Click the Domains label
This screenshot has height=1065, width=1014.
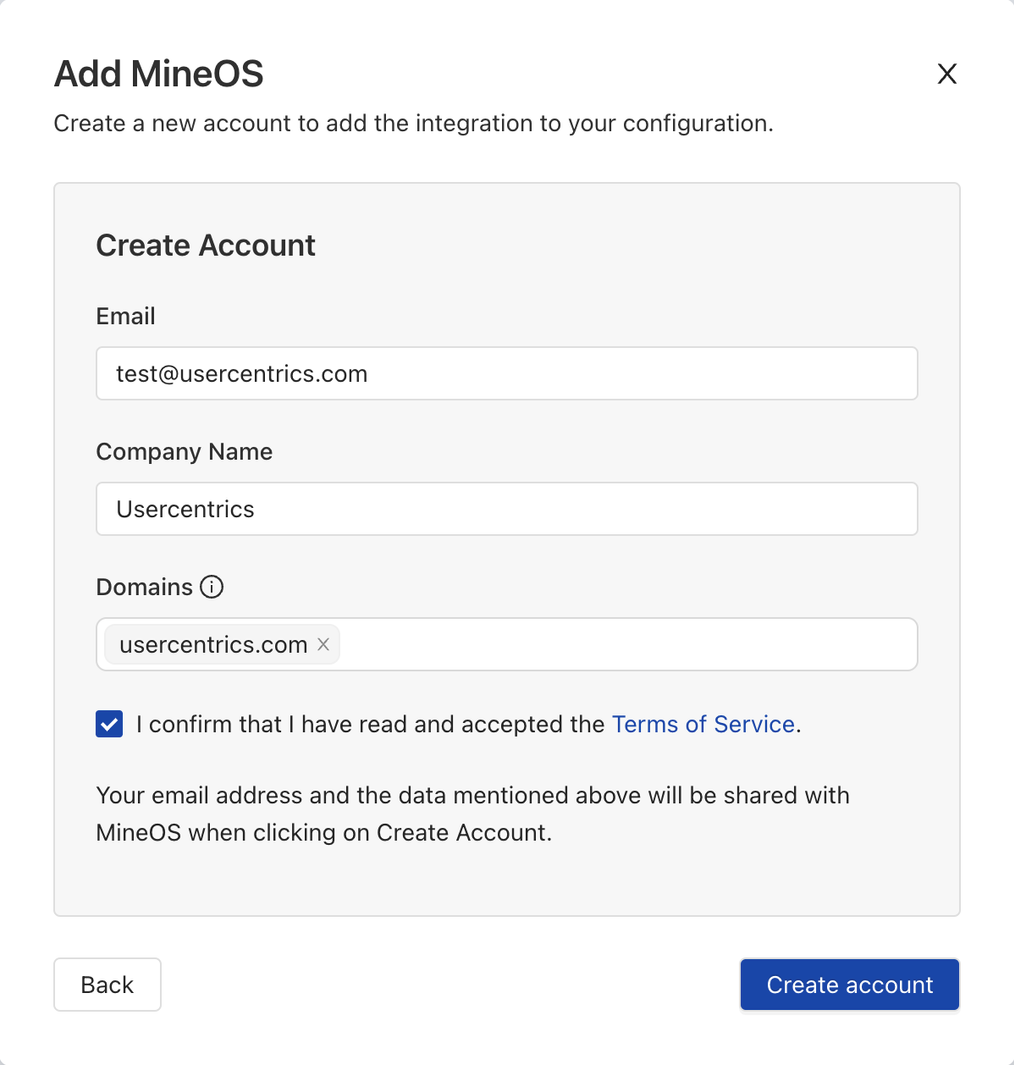tap(145, 587)
